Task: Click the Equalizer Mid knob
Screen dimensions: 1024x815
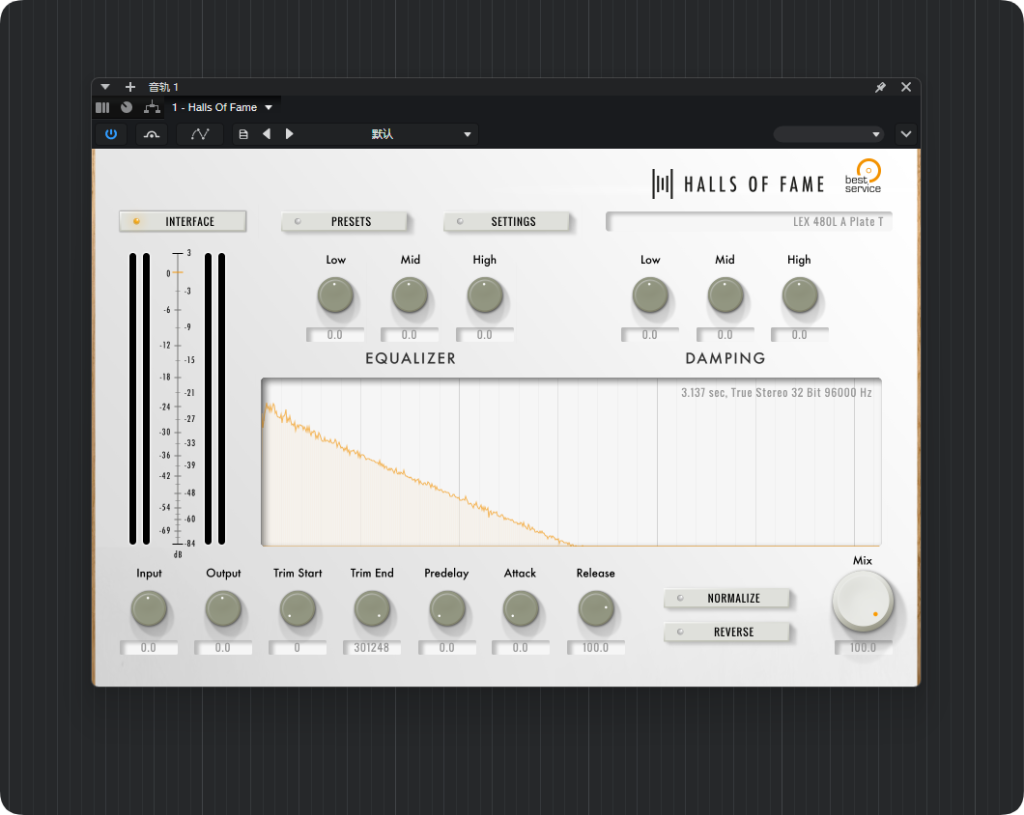Action: (x=410, y=295)
